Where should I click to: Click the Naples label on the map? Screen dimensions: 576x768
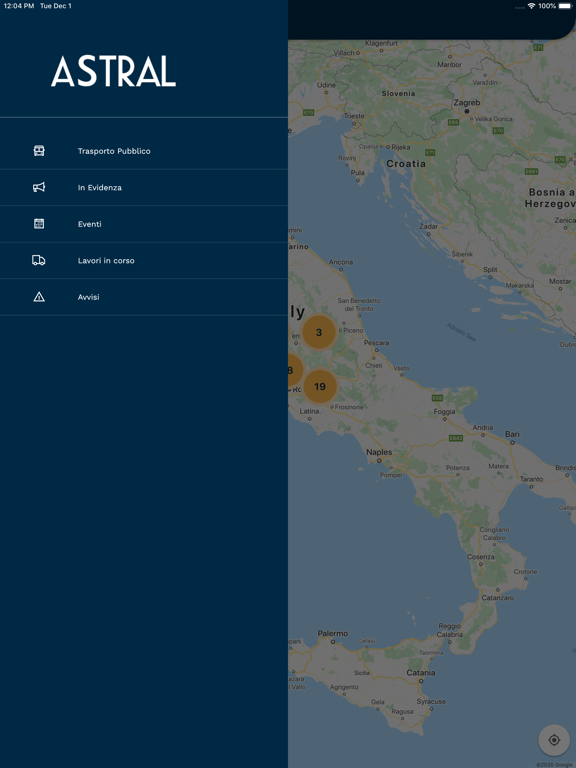[x=379, y=452]
